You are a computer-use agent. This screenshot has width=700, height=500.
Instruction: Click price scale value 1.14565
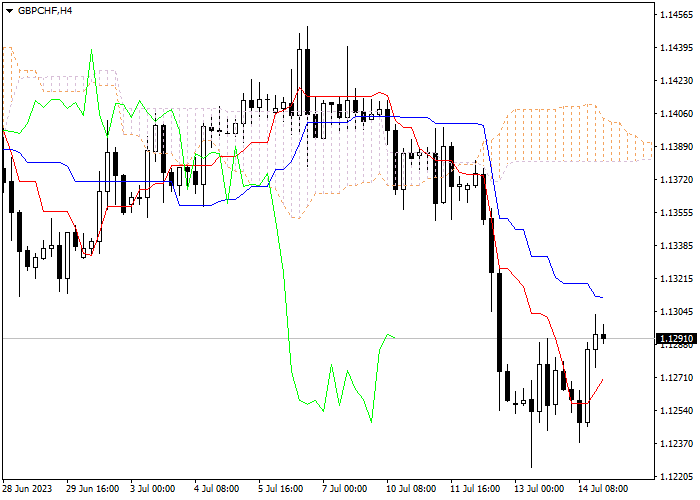coord(676,15)
